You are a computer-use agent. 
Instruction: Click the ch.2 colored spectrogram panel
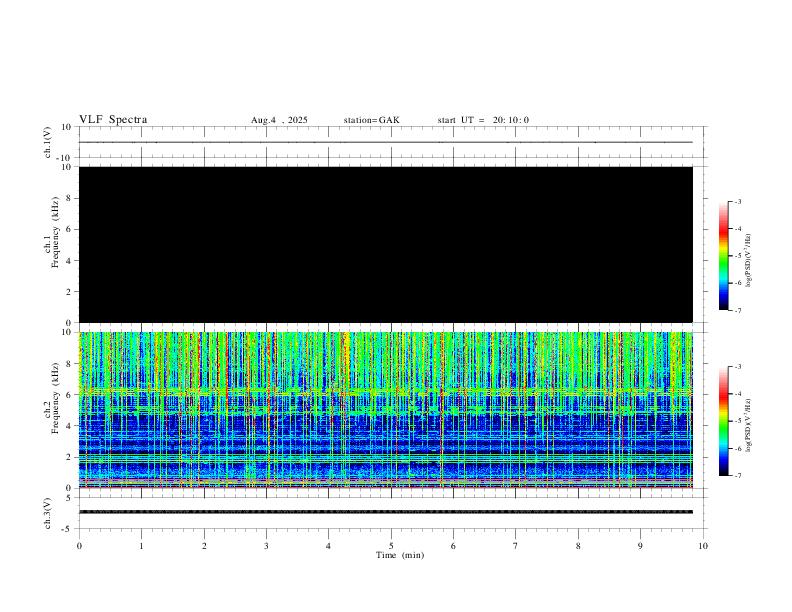(x=386, y=410)
